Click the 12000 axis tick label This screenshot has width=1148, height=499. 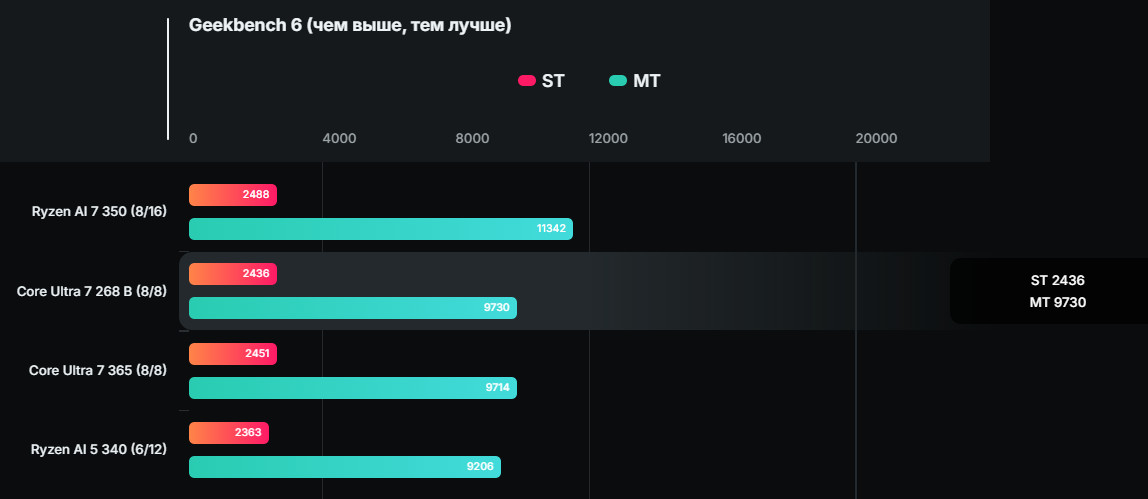(x=608, y=139)
